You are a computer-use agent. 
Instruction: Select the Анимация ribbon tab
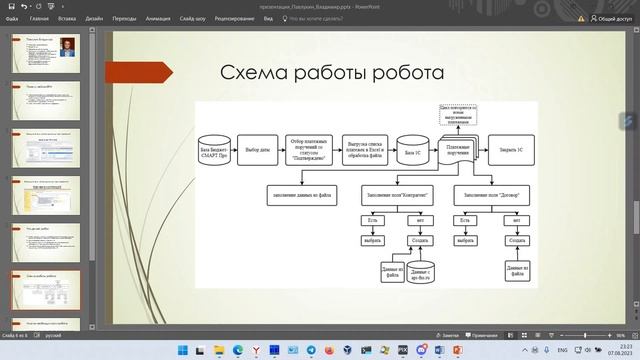158,19
